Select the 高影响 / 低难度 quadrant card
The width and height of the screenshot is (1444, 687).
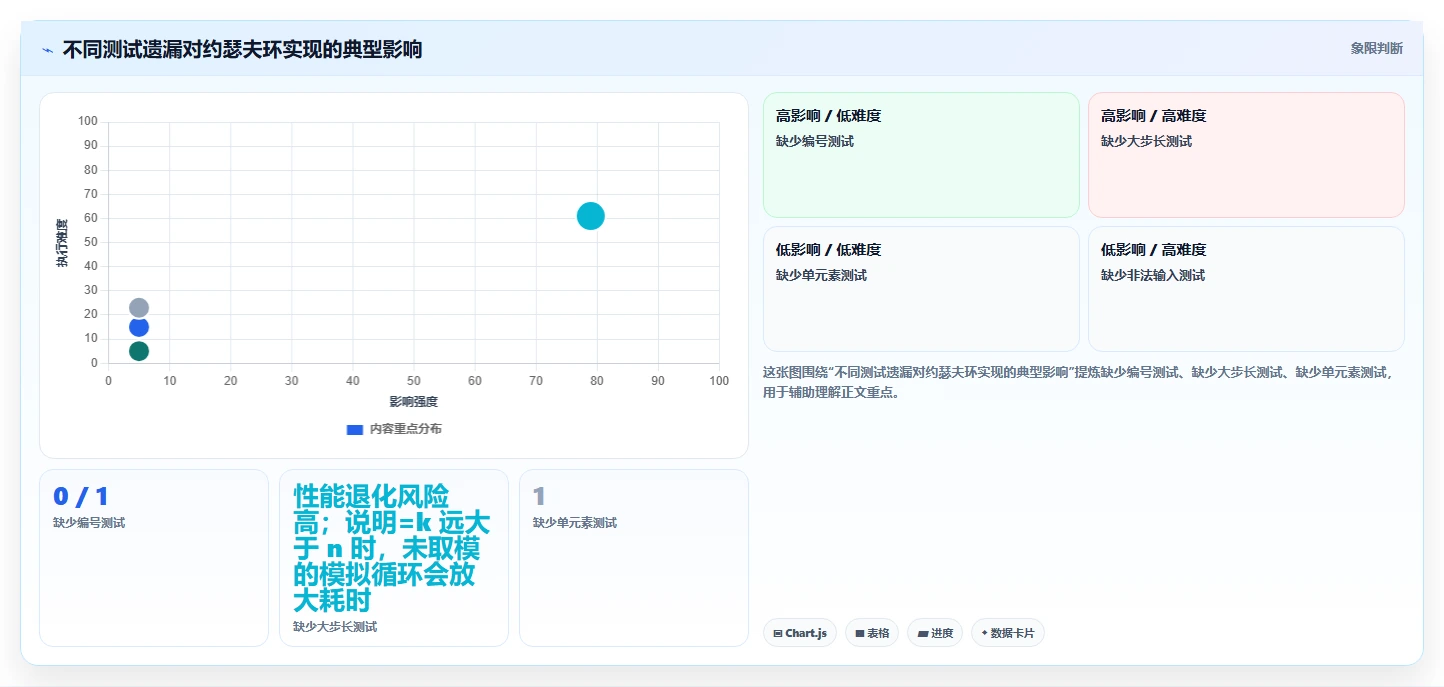921,155
